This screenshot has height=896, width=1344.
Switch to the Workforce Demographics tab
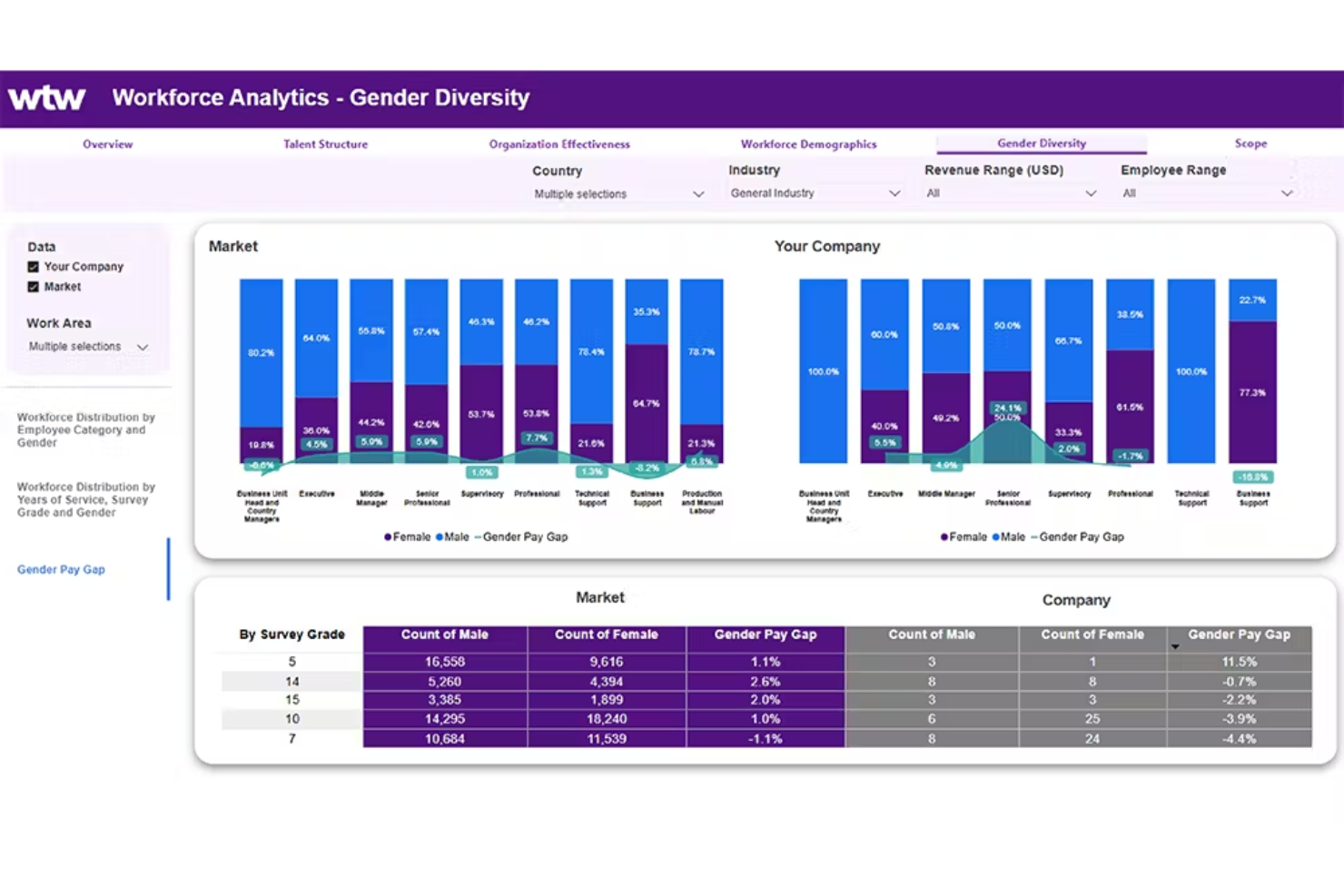[808, 143]
